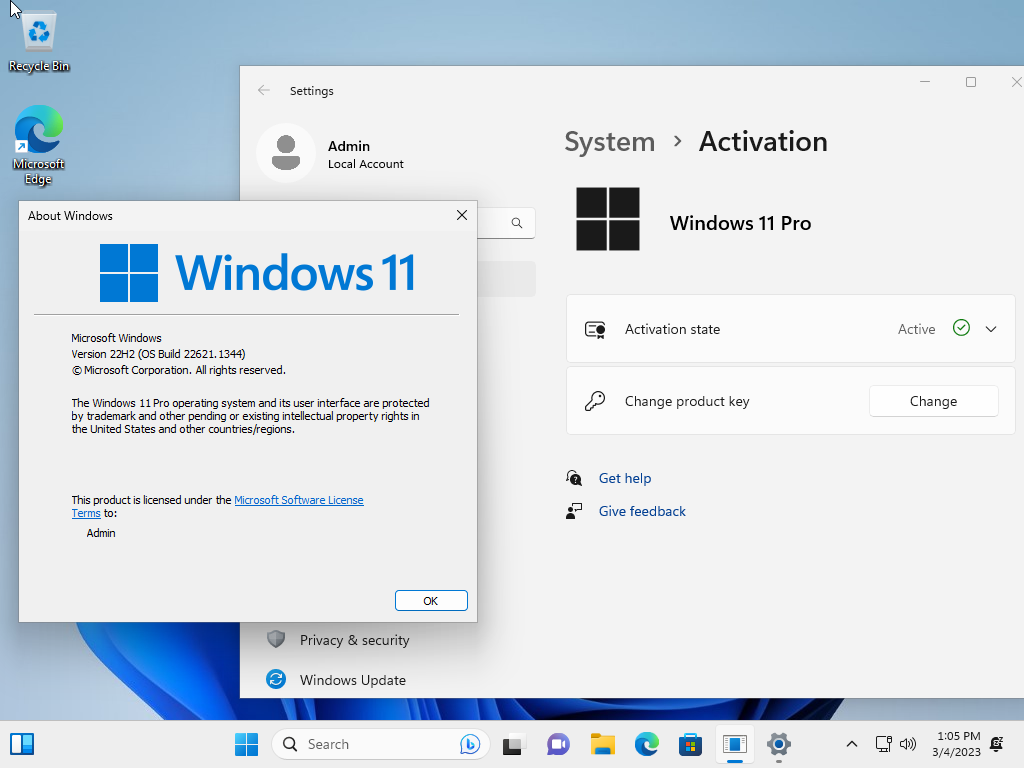Open the Chat app on taskbar
This screenshot has width=1024, height=768.
tap(558, 744)
